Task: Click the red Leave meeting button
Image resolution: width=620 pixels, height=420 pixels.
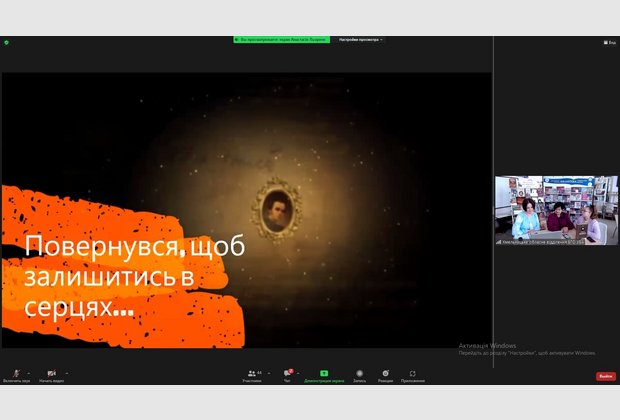Action: 606,376
